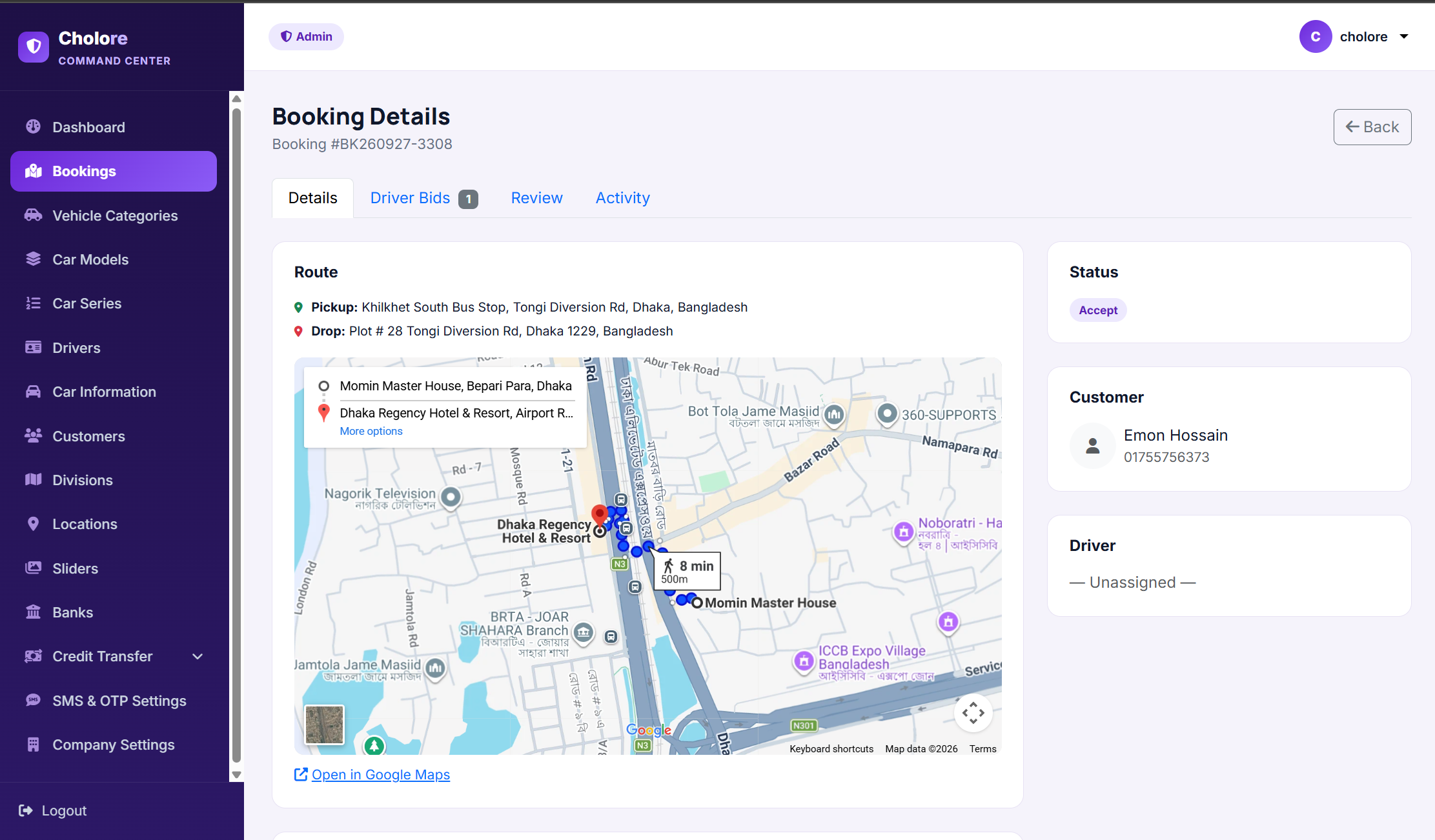Click the BRTA Joar Shahara Branch marker

click(584, 633)
